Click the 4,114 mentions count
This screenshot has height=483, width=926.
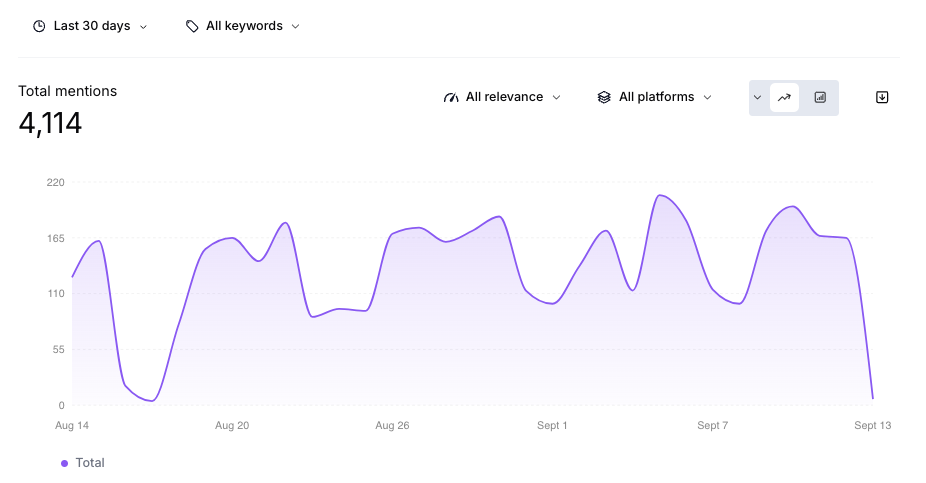50,123
